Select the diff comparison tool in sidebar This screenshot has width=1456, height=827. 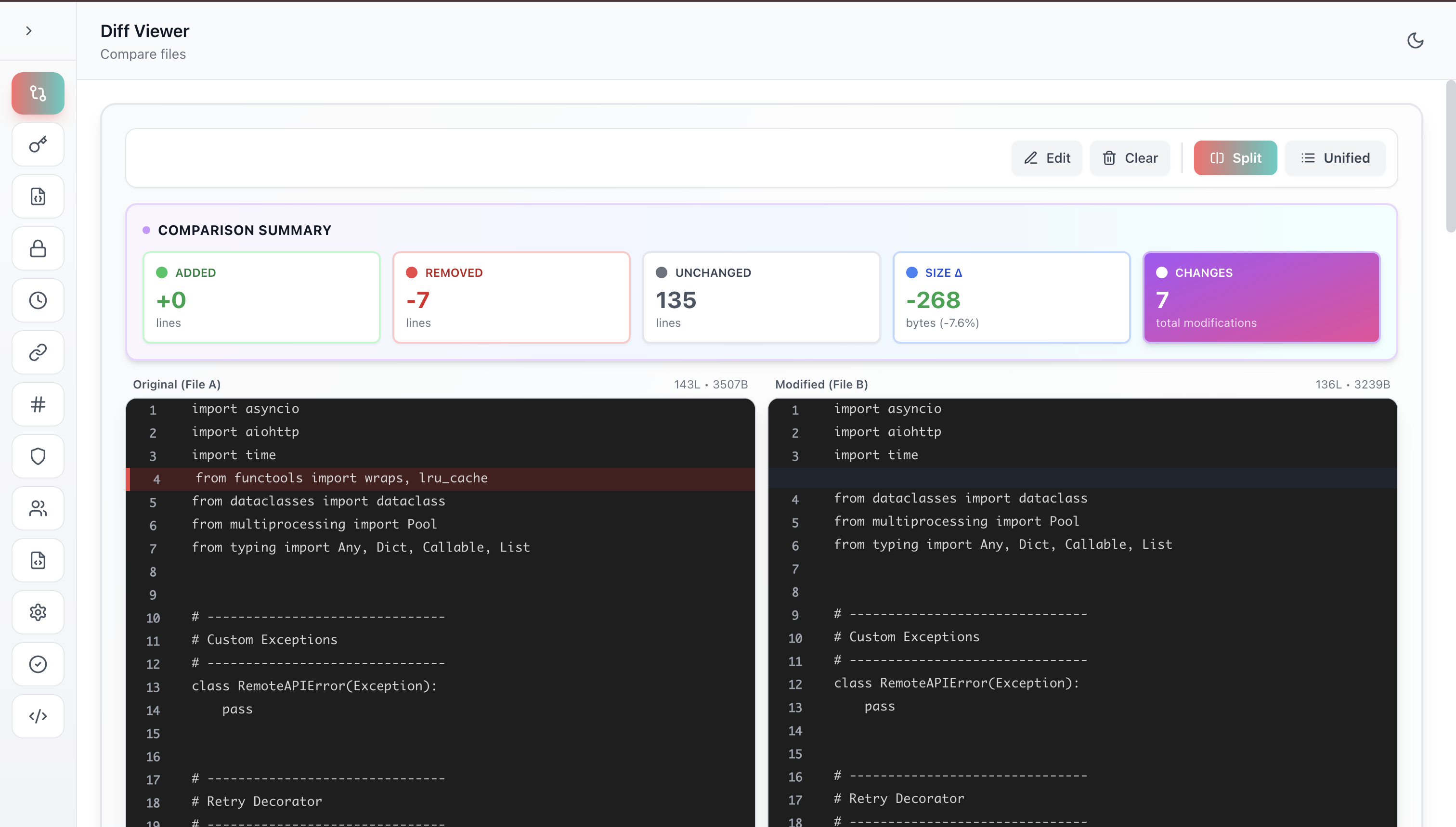pyautogui.click(x=38, y=93)
